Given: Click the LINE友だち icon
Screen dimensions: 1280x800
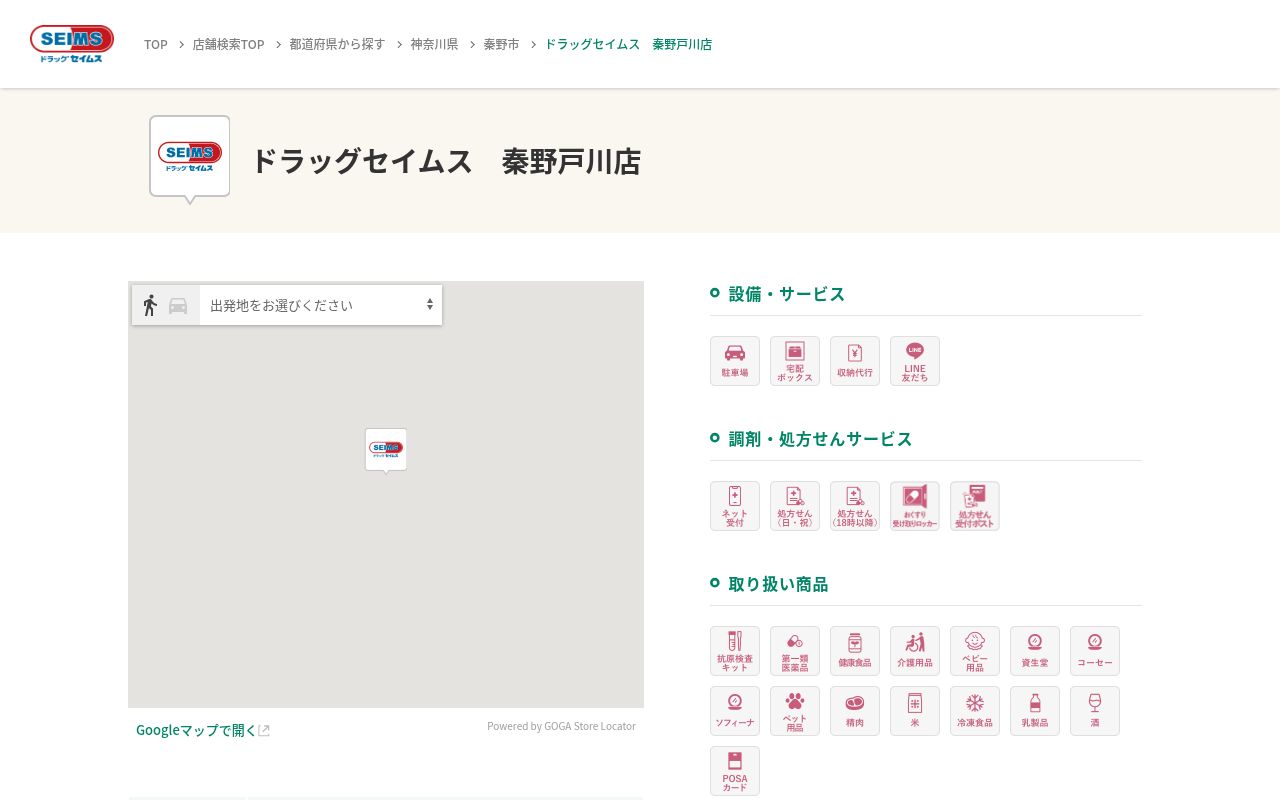Looking at the screenshot, I should point(915,361).
